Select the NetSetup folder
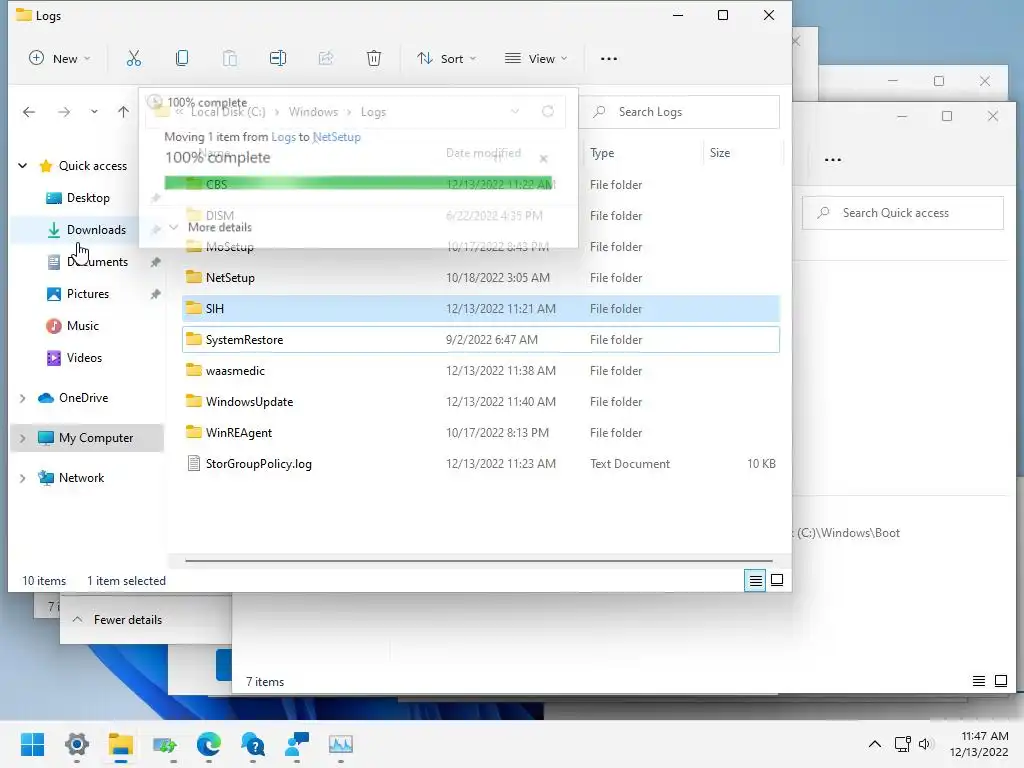1024x768 pixels. coord(481,278)
